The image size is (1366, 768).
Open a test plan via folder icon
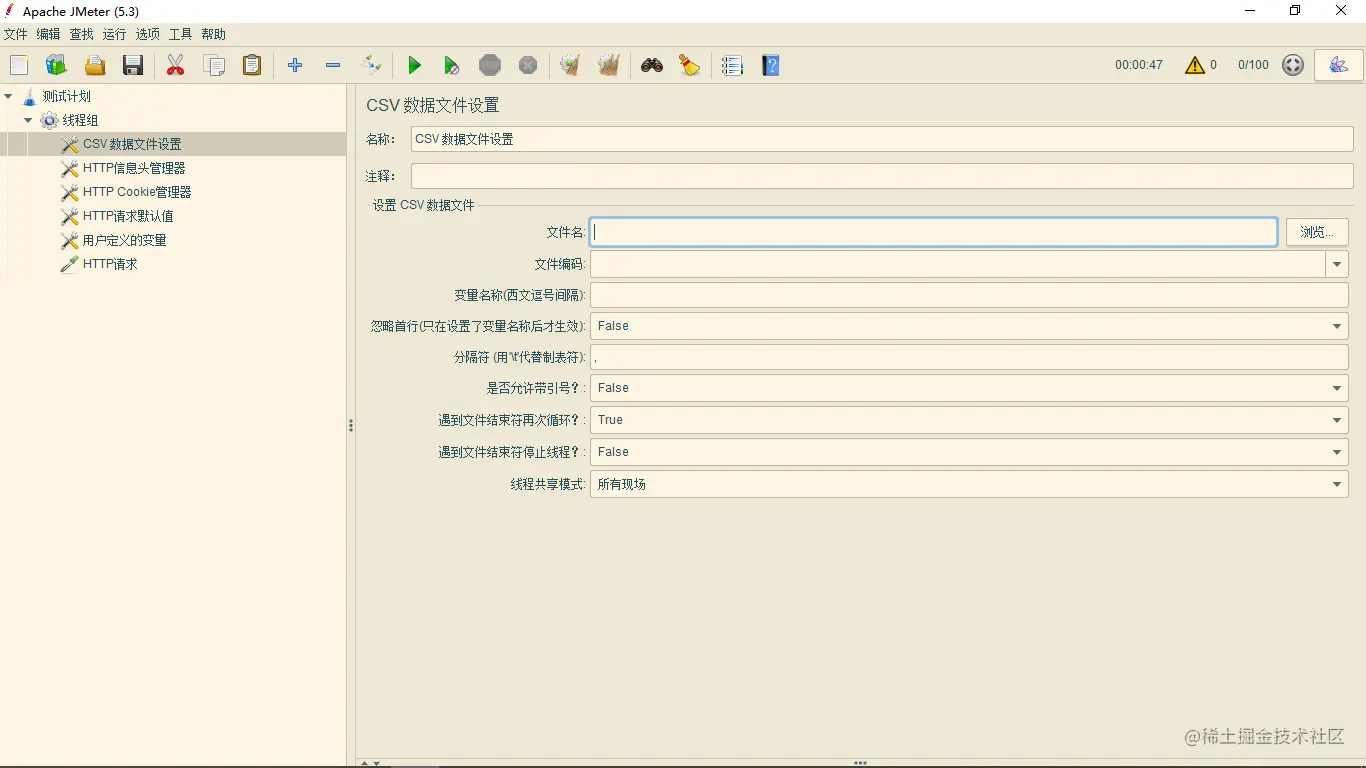(x=95, y=65)
